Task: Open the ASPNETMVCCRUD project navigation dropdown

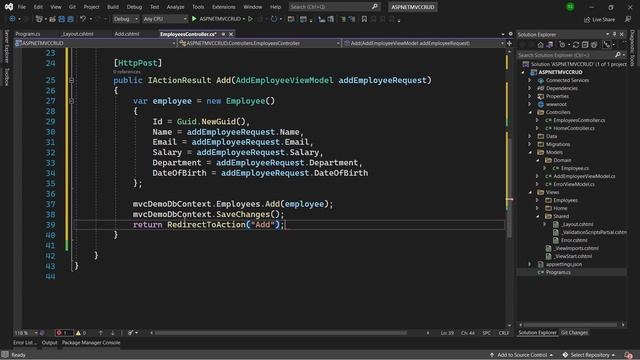Action: point(95,43)
